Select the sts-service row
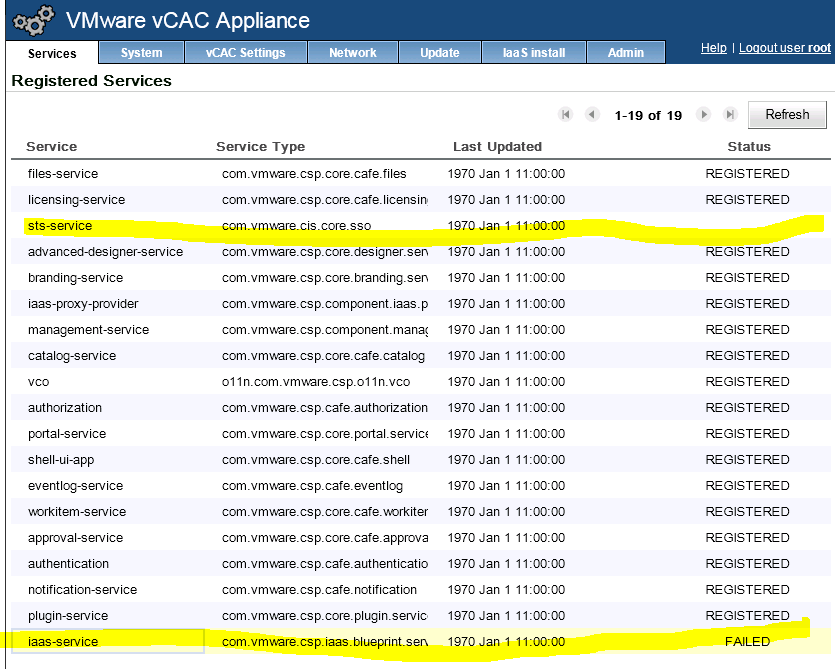835x669 pixels. pos(421,226)
